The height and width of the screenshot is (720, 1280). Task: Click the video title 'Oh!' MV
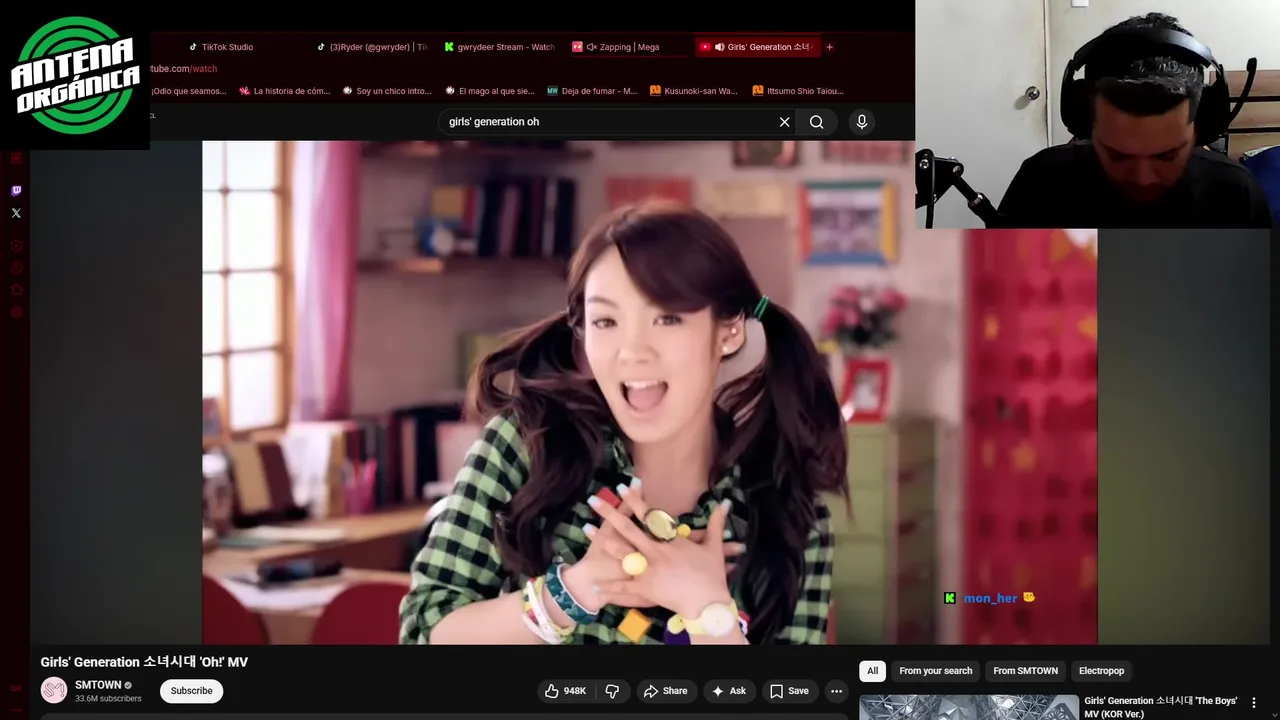(144, 662)
